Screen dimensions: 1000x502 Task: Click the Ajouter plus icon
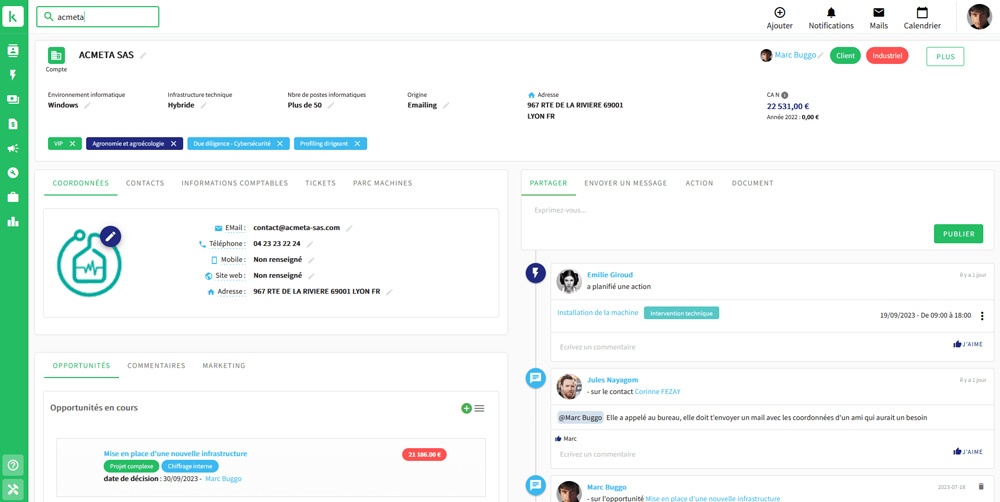(x=779, y=13)
